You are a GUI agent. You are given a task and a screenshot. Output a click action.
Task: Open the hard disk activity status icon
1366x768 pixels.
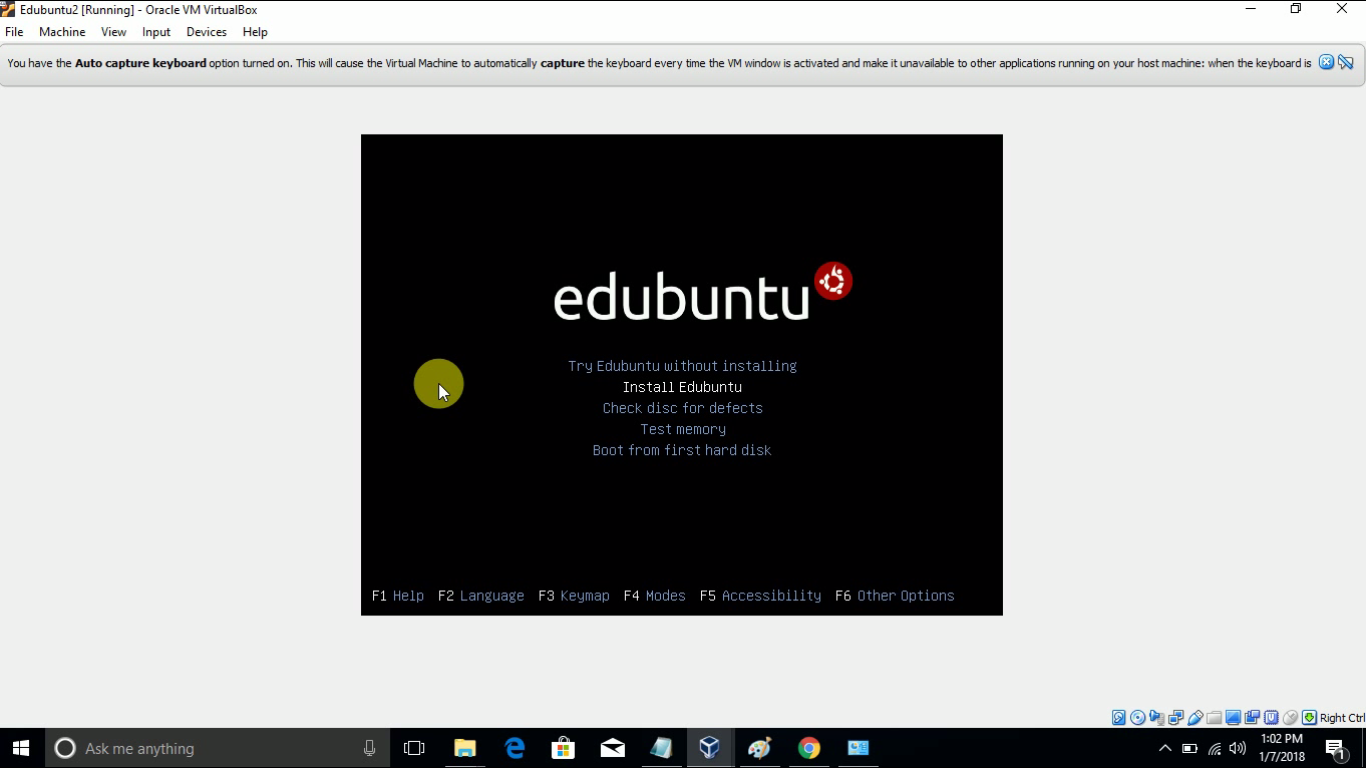(1119, 718)
